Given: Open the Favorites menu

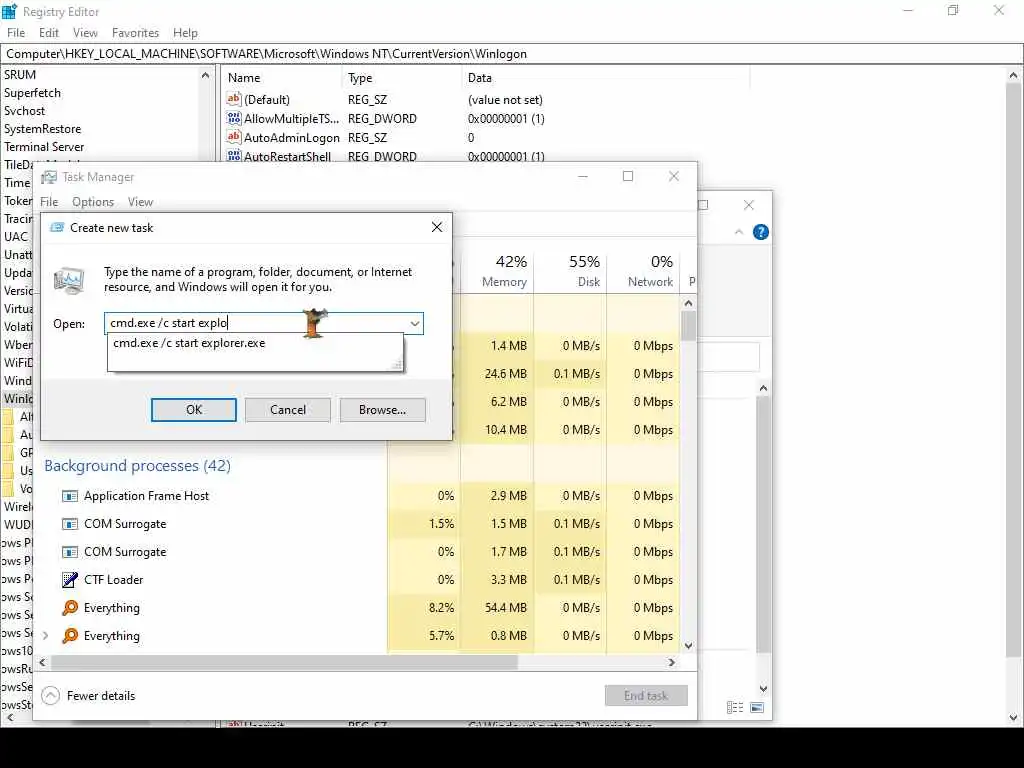Looking at the screenshot, I should tap(135, 33).
